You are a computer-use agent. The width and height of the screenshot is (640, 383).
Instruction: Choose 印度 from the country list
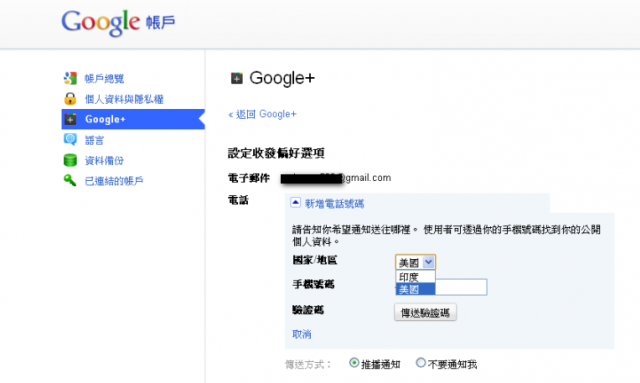tap(415, 277)
